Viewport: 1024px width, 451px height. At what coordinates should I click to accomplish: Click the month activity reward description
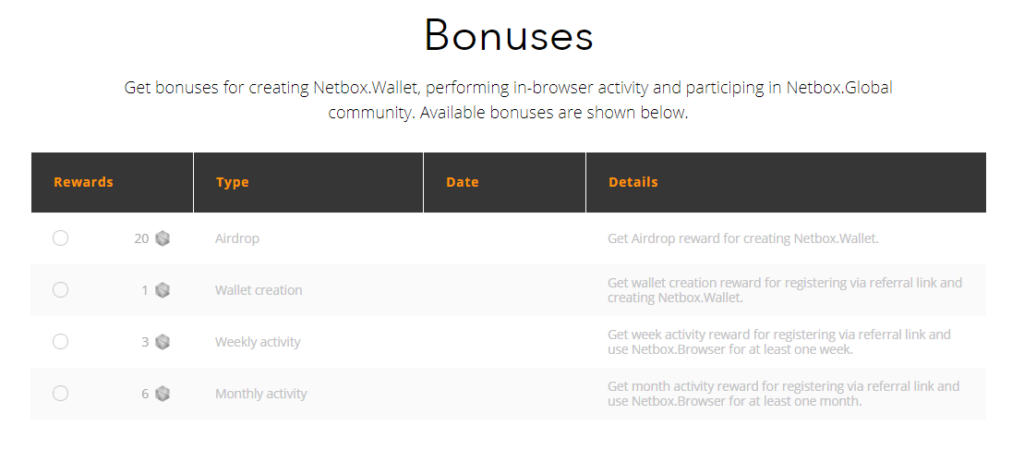coord(784,394)
